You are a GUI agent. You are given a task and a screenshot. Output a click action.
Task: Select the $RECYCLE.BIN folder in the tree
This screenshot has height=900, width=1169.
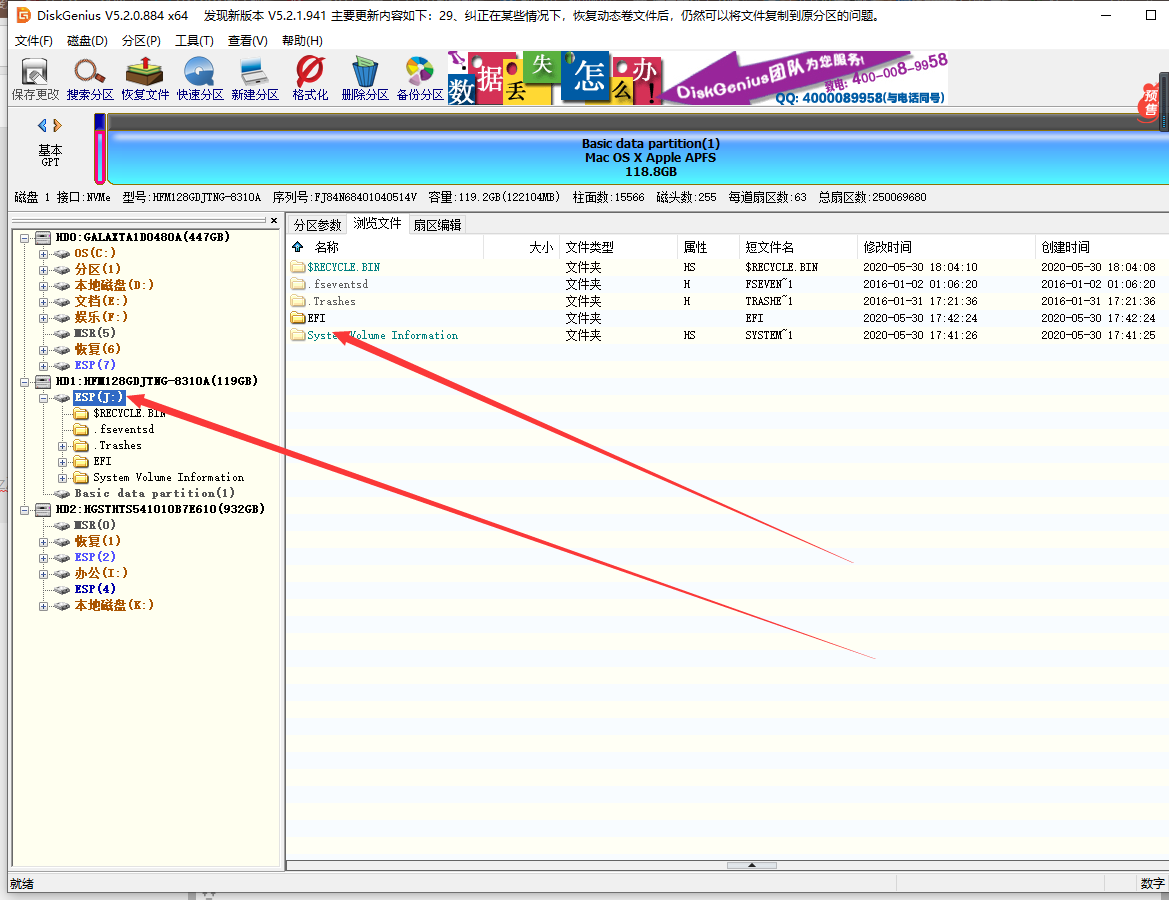coord(128,413)
